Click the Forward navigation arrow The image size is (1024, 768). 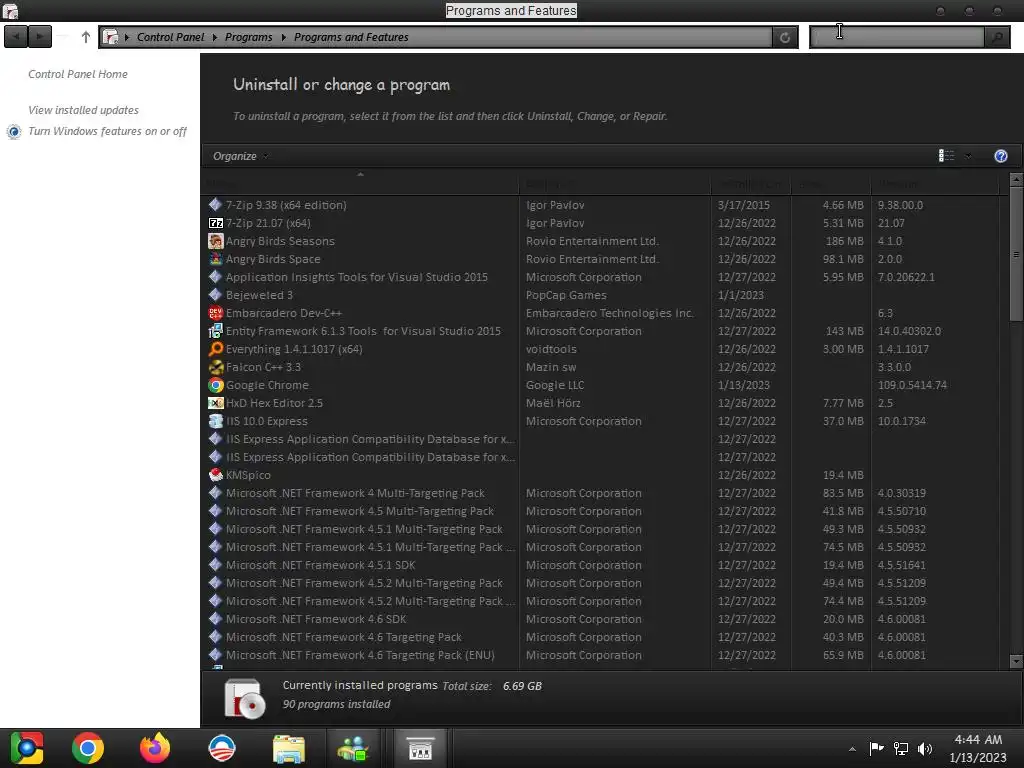click(40, 37)
